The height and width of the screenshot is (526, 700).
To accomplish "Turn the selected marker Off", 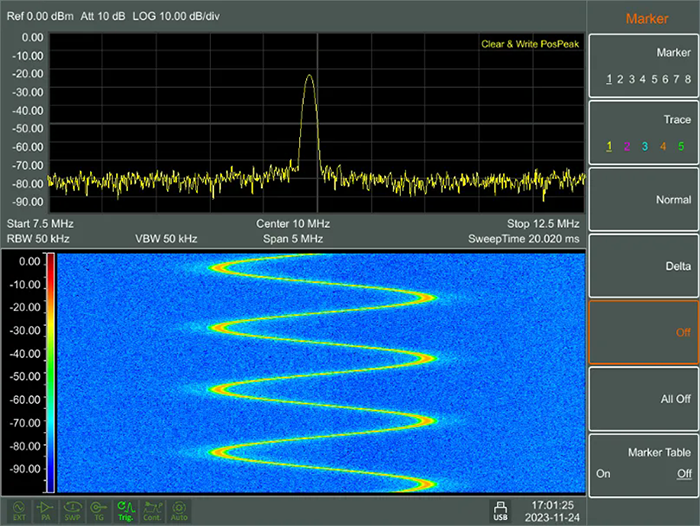I will [x=644, y=332].
